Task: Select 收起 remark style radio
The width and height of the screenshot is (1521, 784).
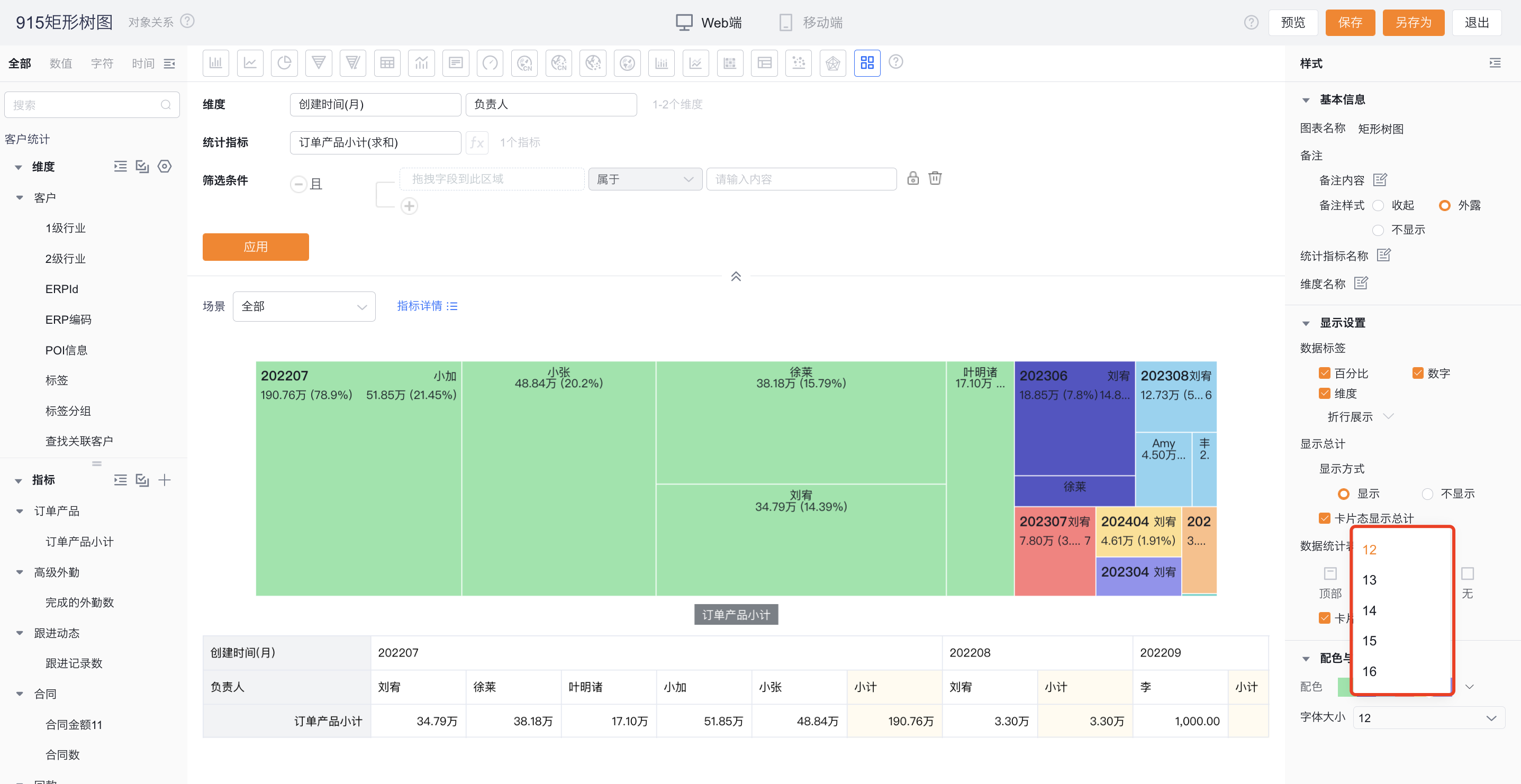Action: 1378,205
